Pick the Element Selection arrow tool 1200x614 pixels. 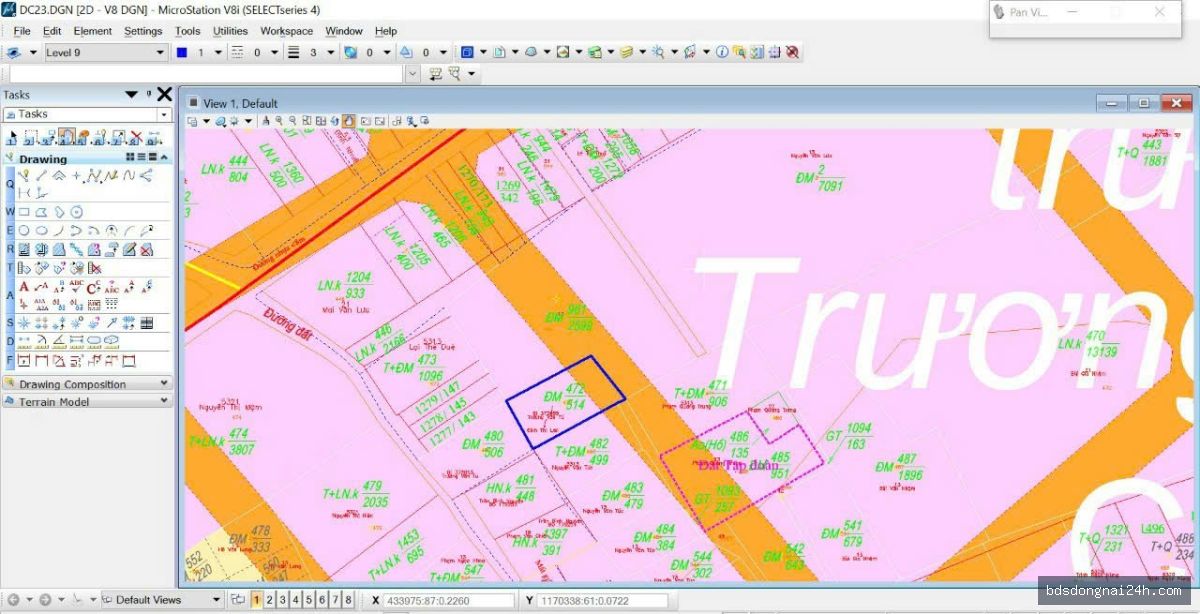[x=13, y=138]
